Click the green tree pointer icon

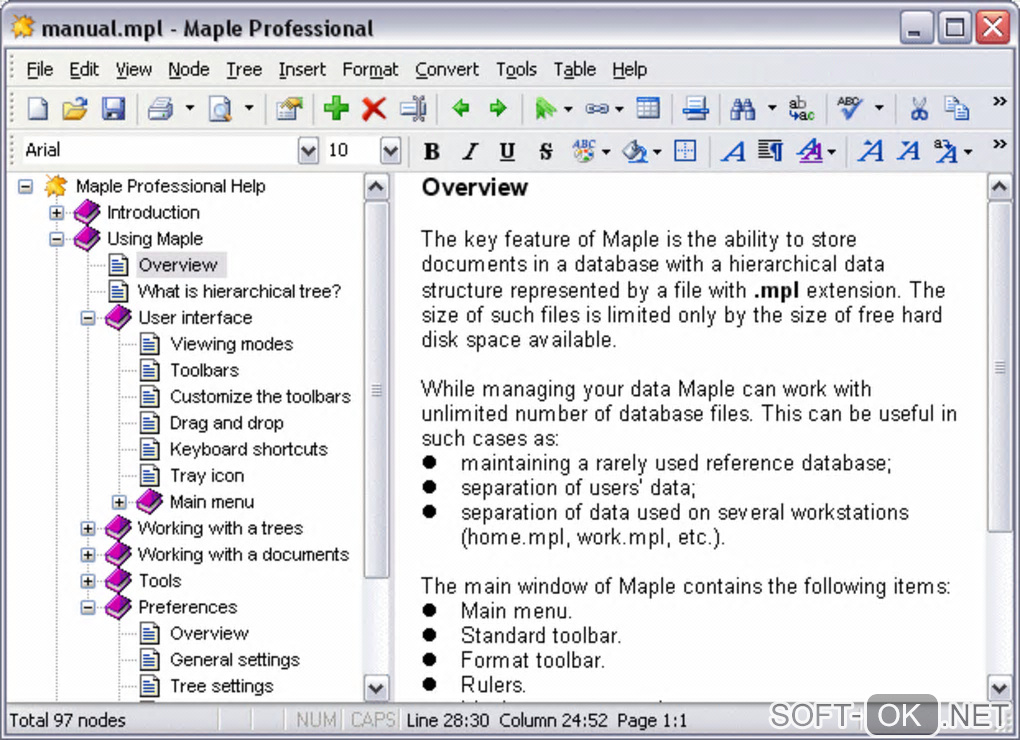coord(545,108)
